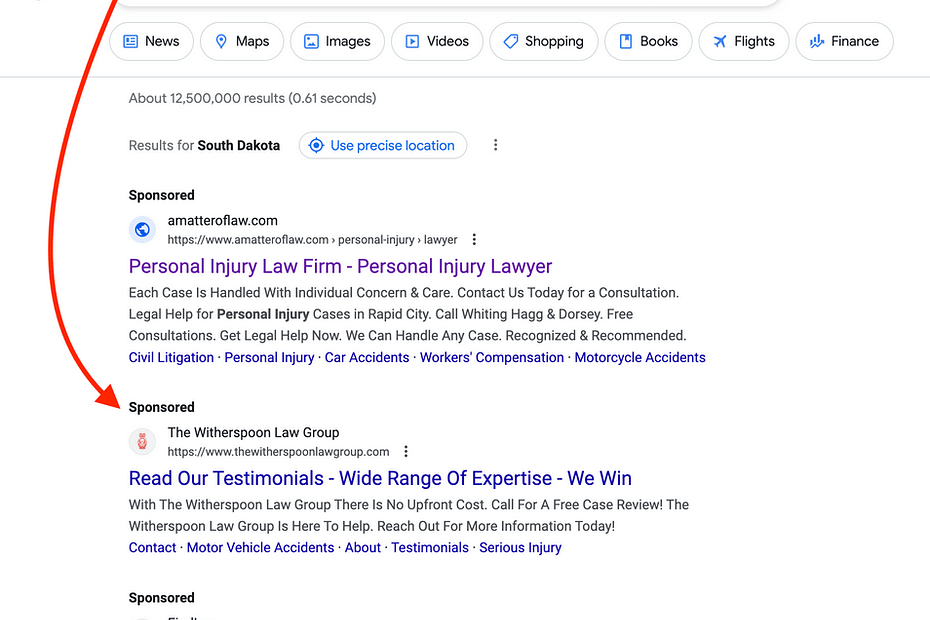The width and height of the screenshot is (930, 620).
Task: Click The Witherspoon Law Group site name
Action: coord(253,433)
